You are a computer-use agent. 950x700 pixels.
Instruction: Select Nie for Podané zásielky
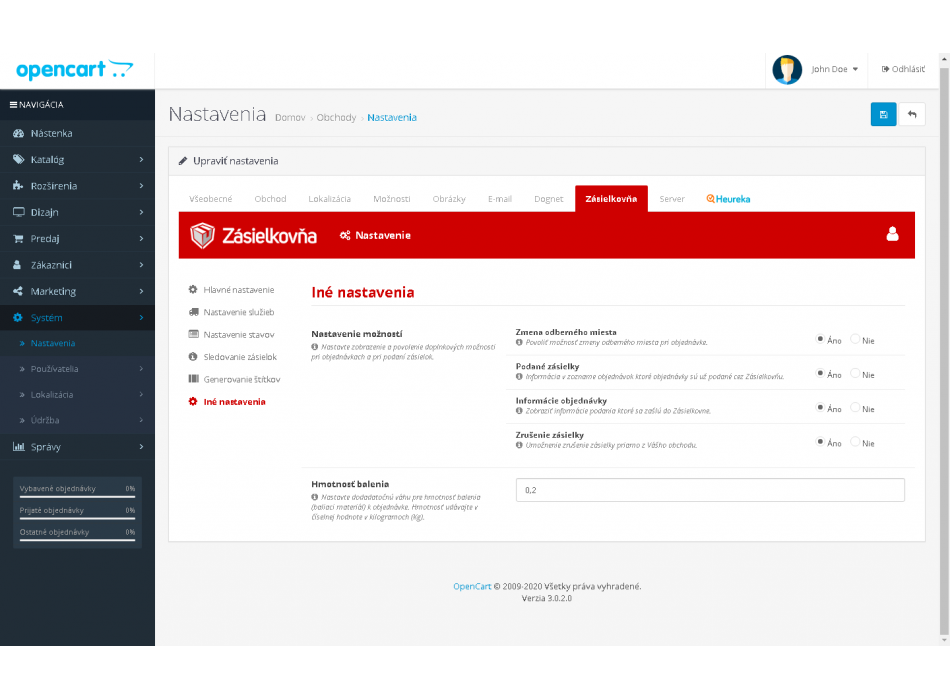(x=855, y=373)
